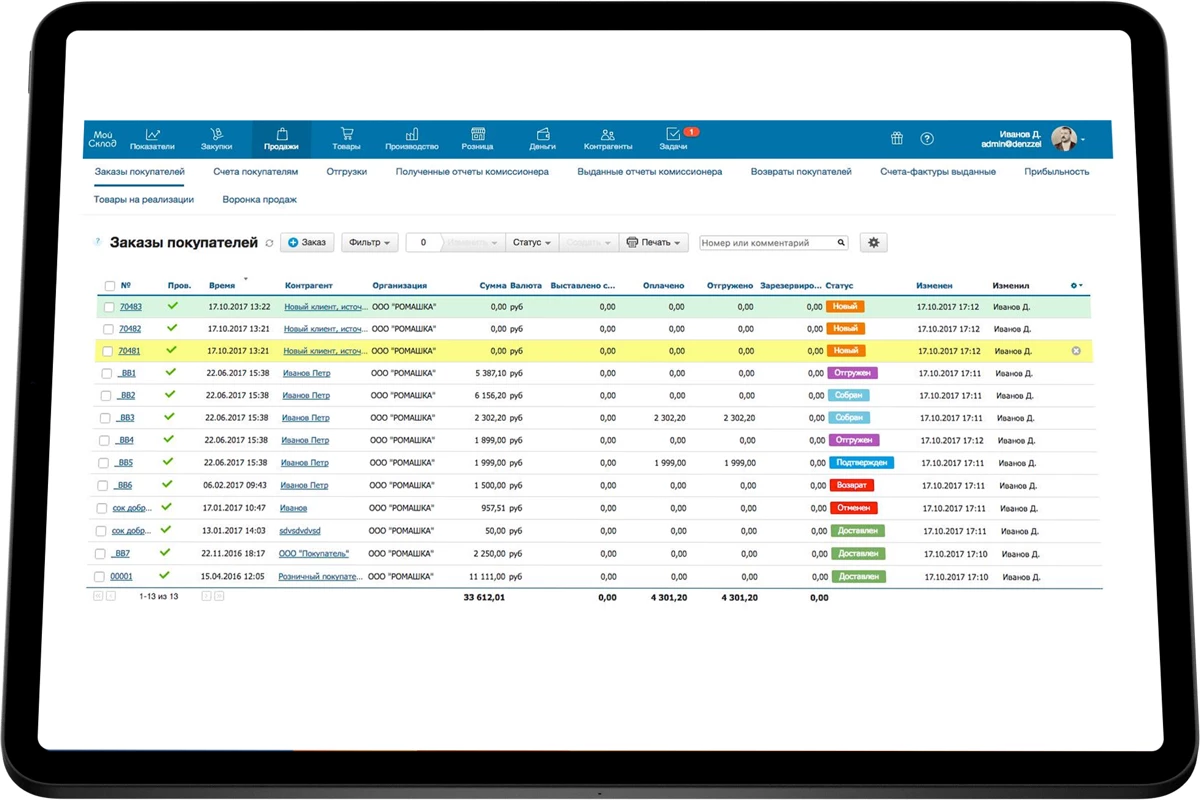
Task: Expand the greyed-out Изменить dropdown
Action: (x=473, y=242)
